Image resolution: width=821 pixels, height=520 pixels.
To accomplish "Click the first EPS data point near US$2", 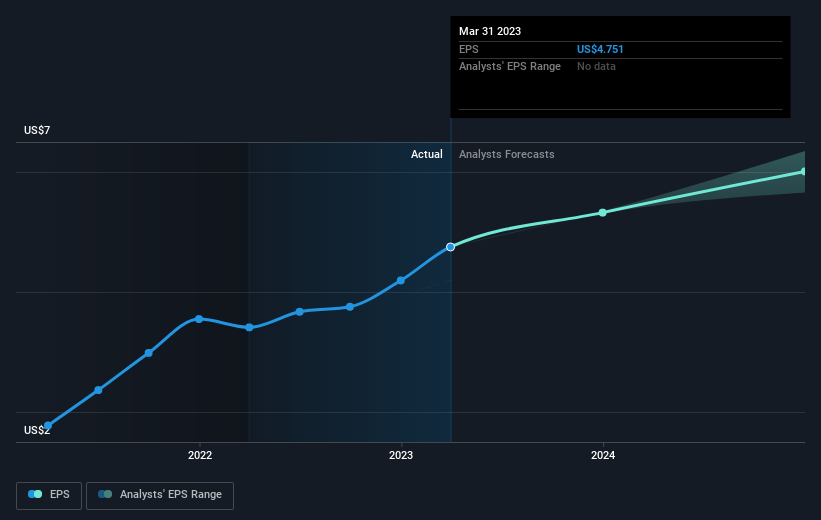I will [48, 426].
